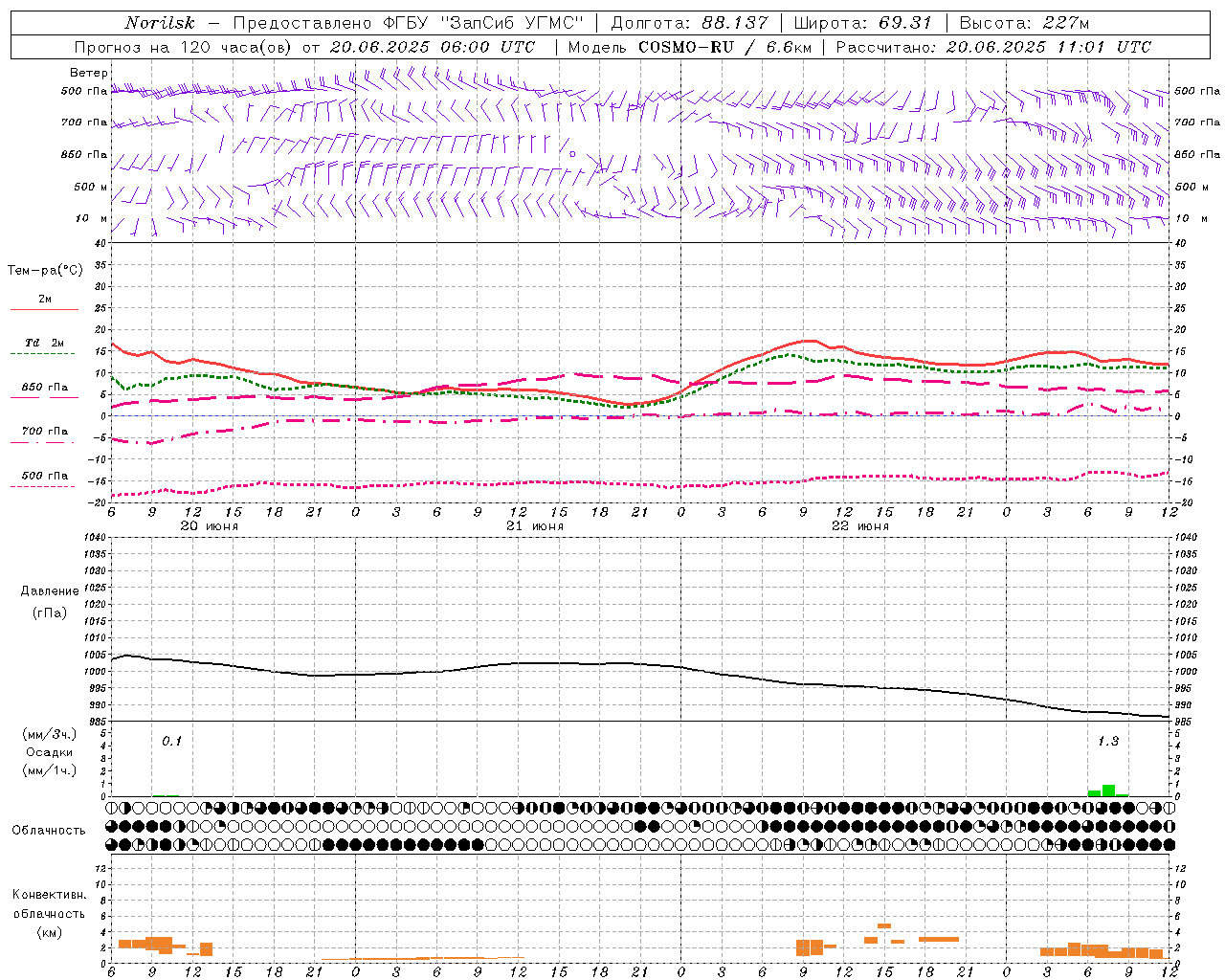Click the "Давление" pressure panel label
This screenshot has width=1225, height=980.
50,591
